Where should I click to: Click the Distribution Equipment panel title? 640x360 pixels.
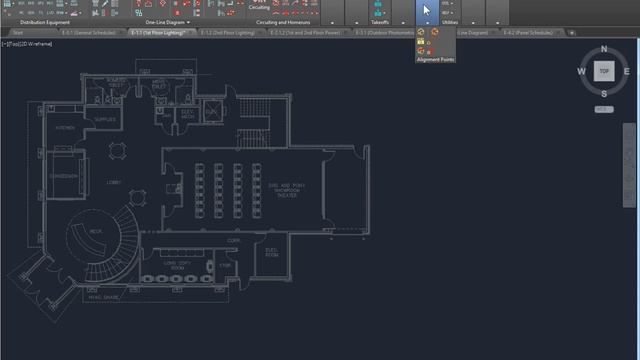pyautogui.click(x=45, y=22)
